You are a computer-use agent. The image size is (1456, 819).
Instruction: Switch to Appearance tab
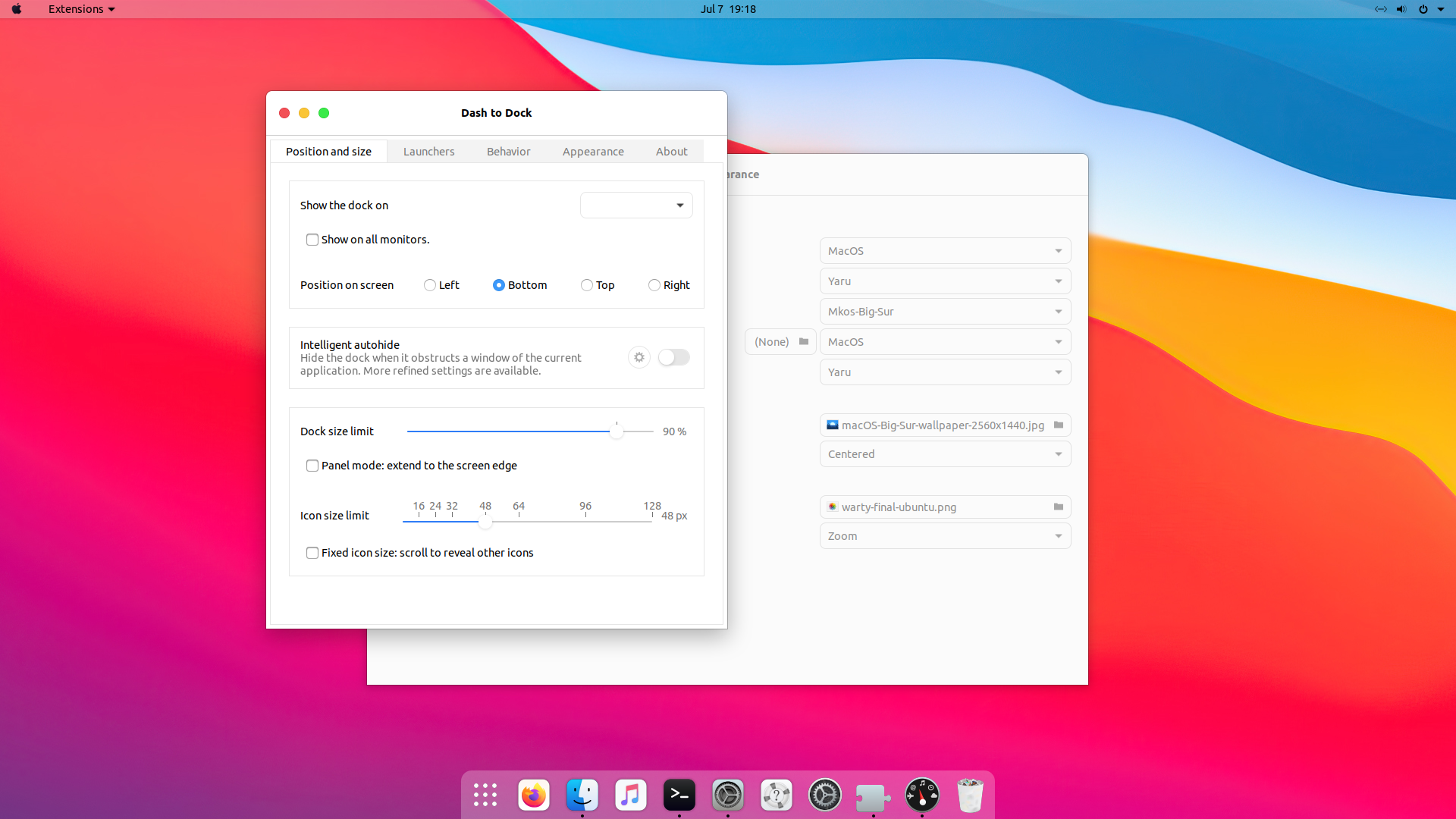593,152
